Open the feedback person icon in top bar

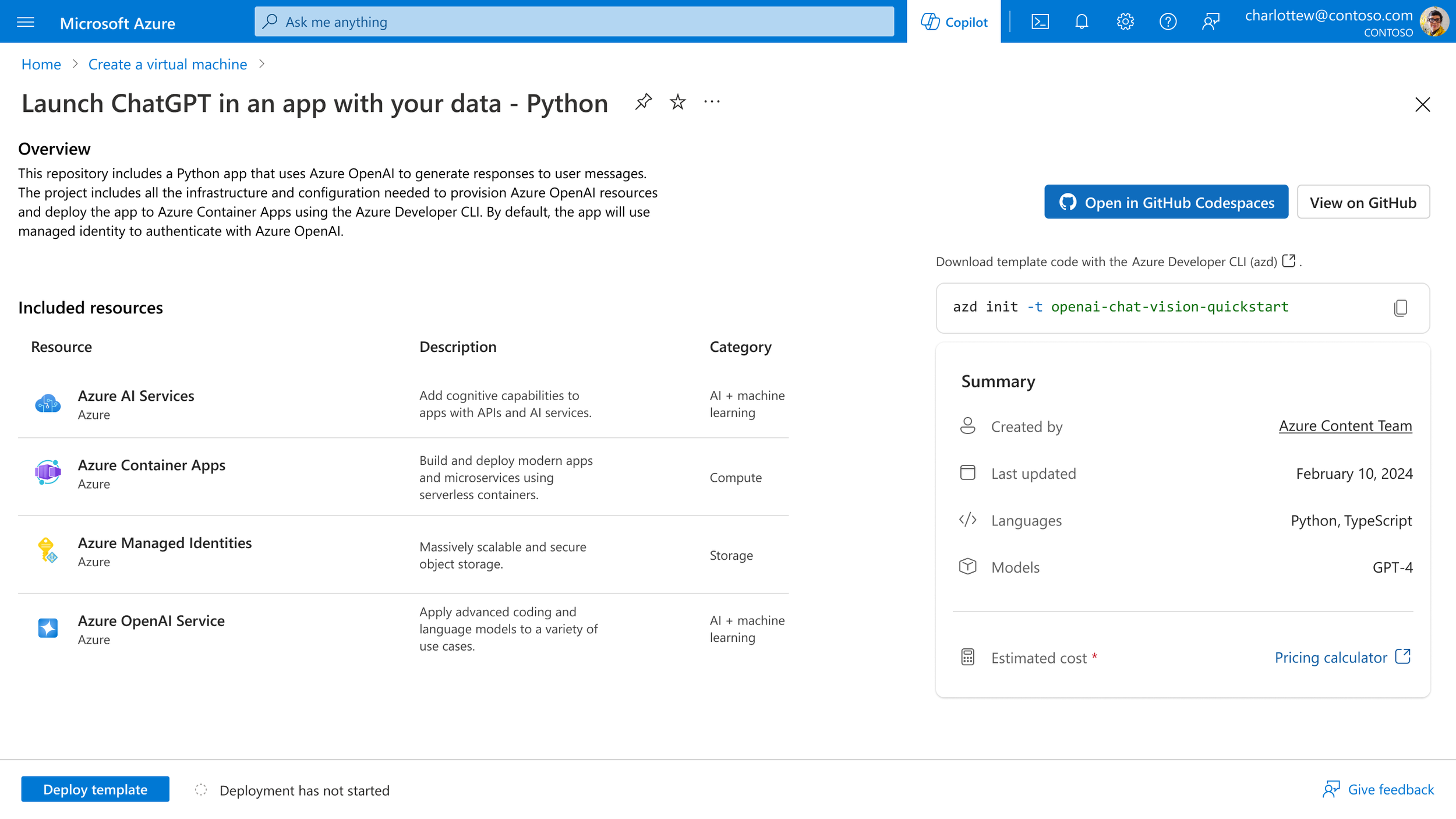tap(1211, 22)
